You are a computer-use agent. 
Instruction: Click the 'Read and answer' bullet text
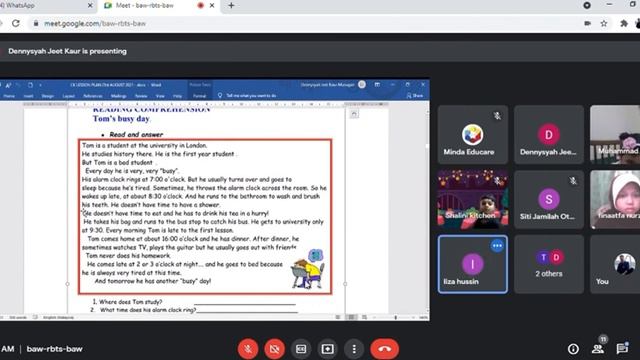[x=136, y=134]
